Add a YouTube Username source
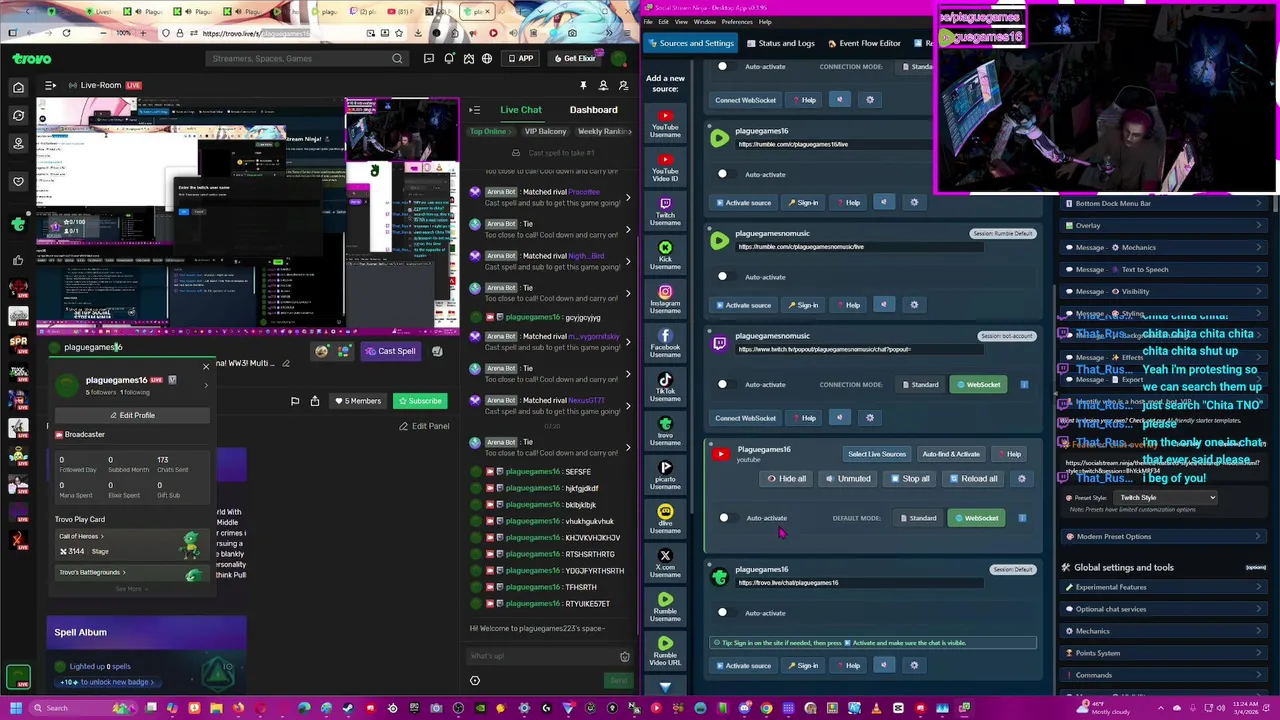 pyautogui.click(x=665, y=121)
